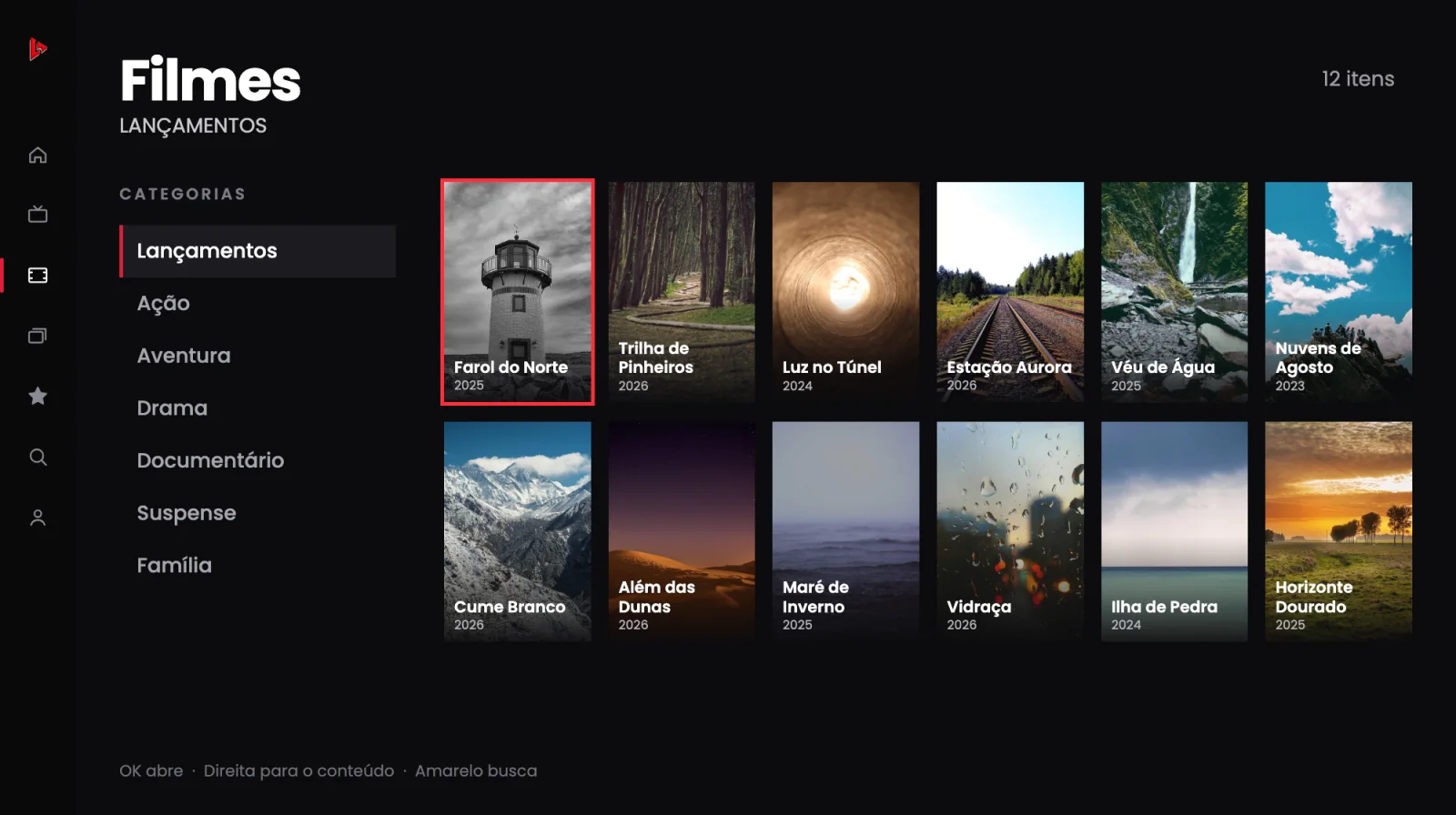Go to Home via sidebar house icon
The width and height of the screenshot is (1456, 815).
tap(37, 155)
